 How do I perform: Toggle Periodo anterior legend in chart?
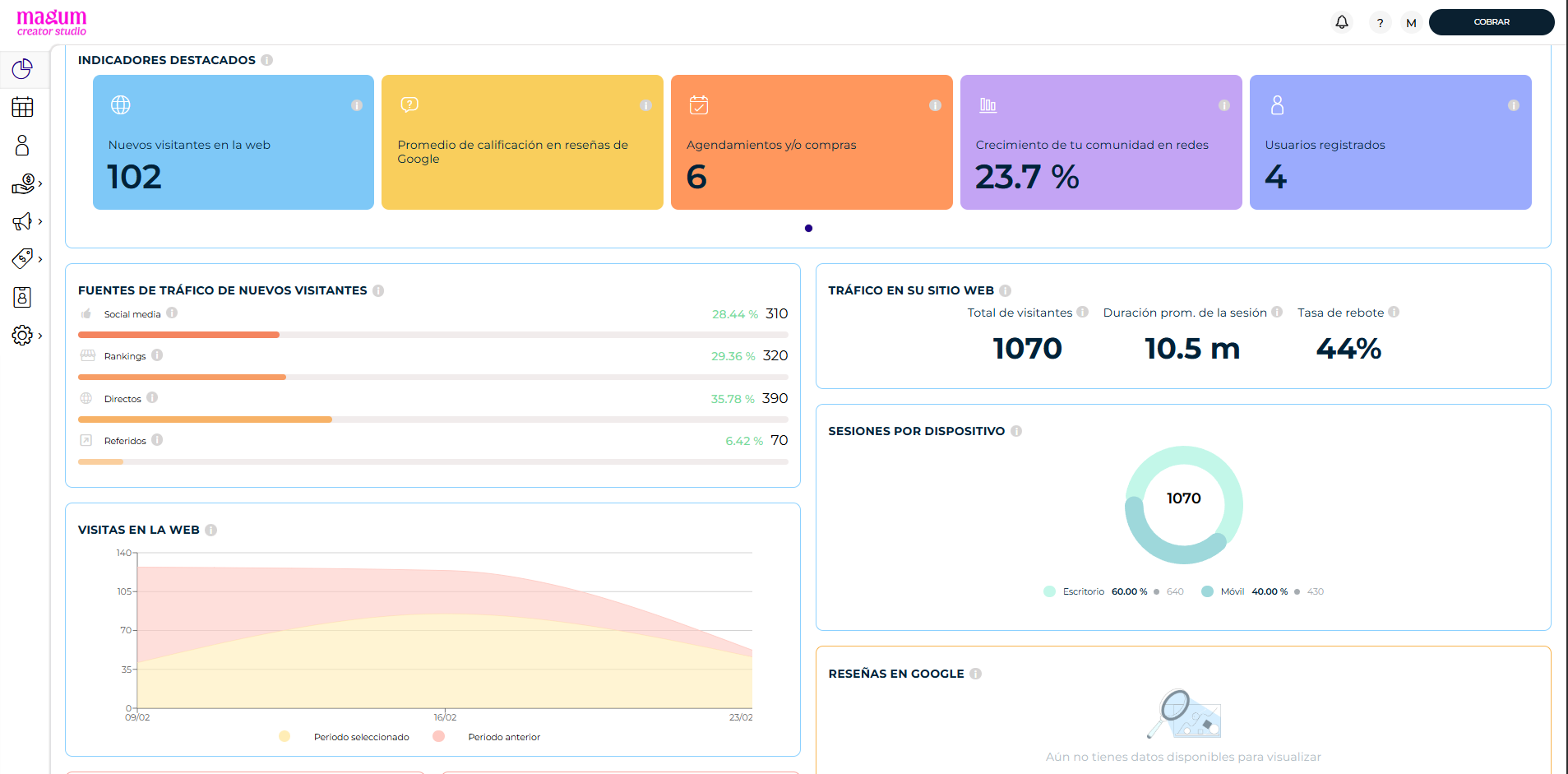(487, 737)
